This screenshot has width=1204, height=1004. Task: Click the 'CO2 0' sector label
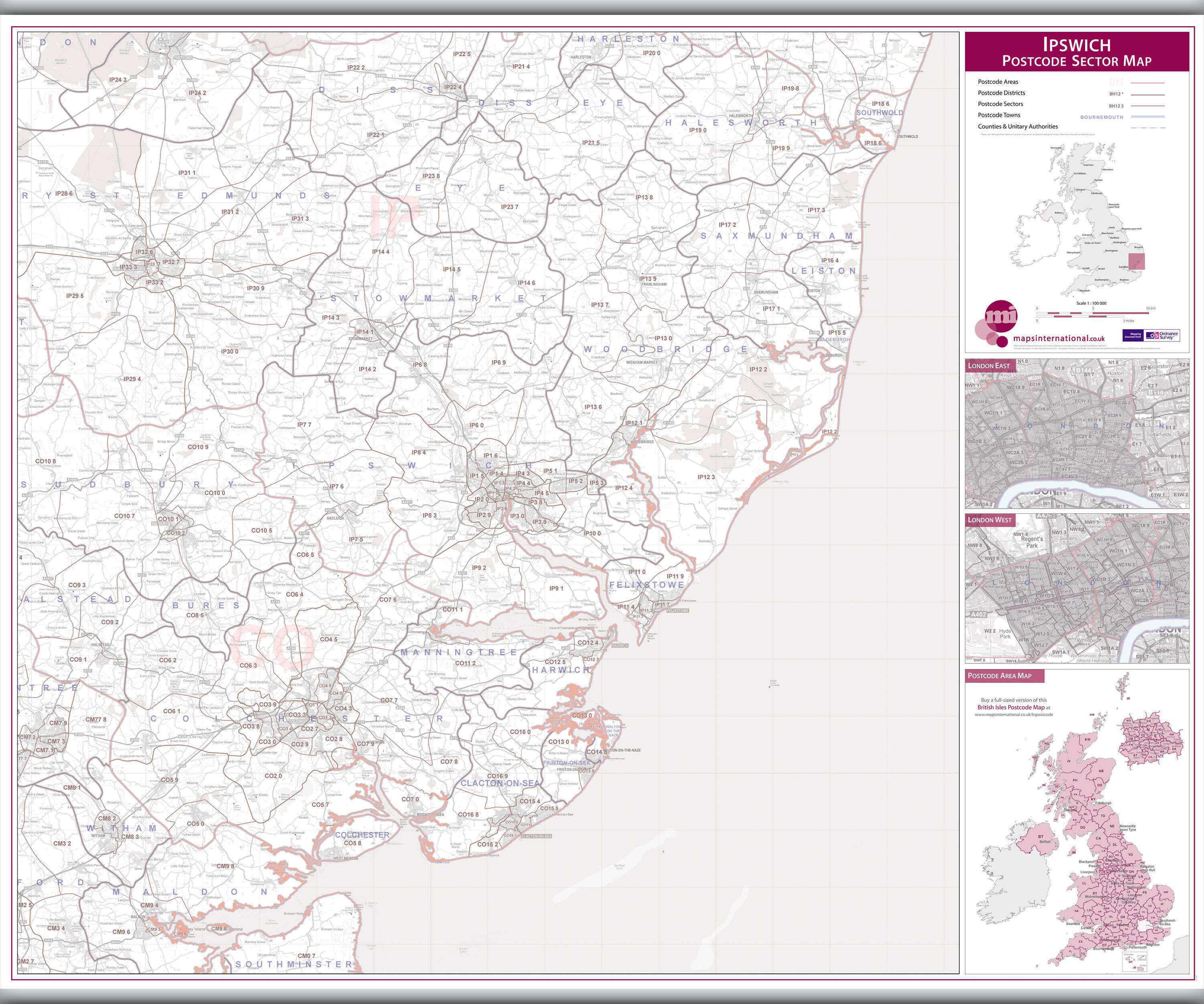273,776
